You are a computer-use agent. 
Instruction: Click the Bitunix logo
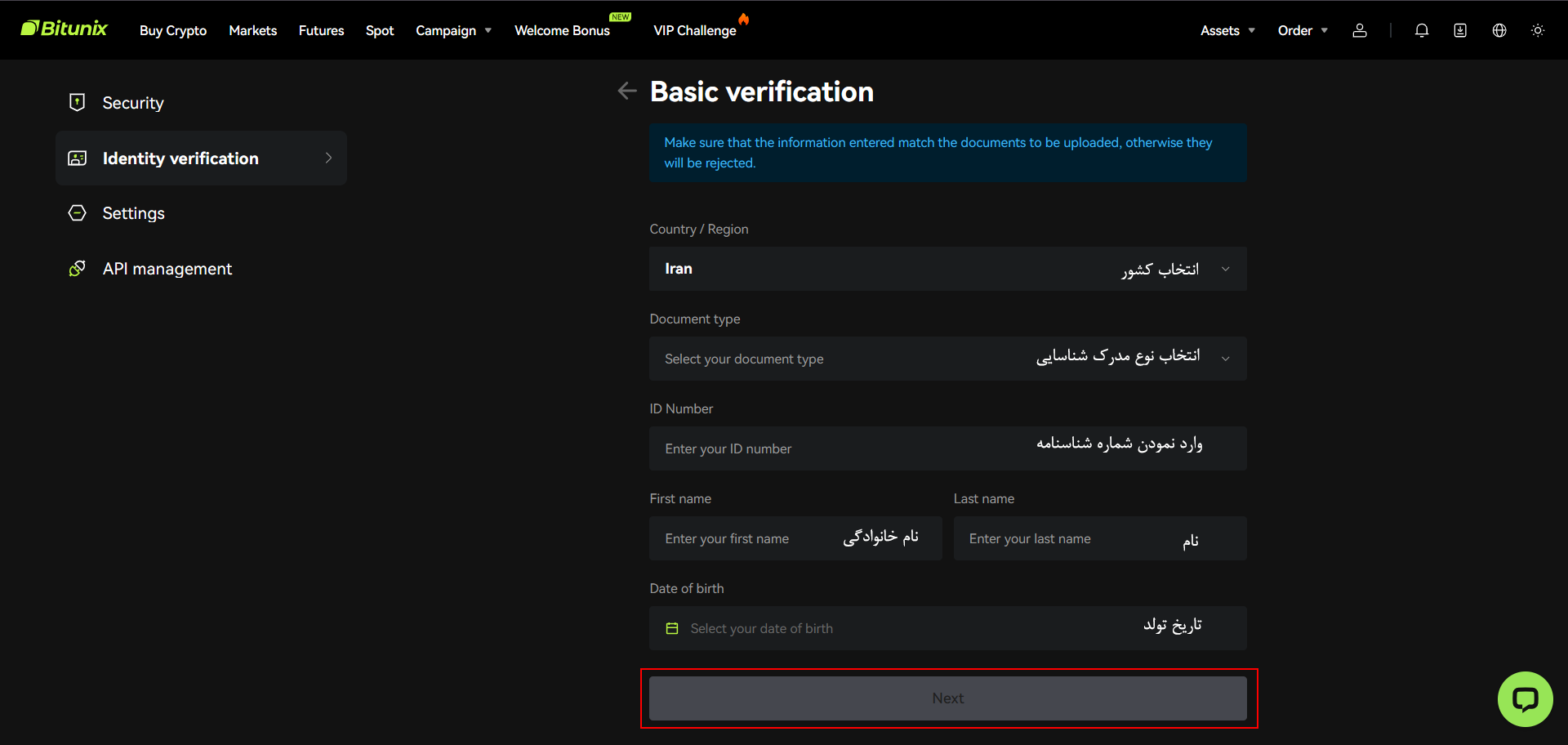point(64,29)
